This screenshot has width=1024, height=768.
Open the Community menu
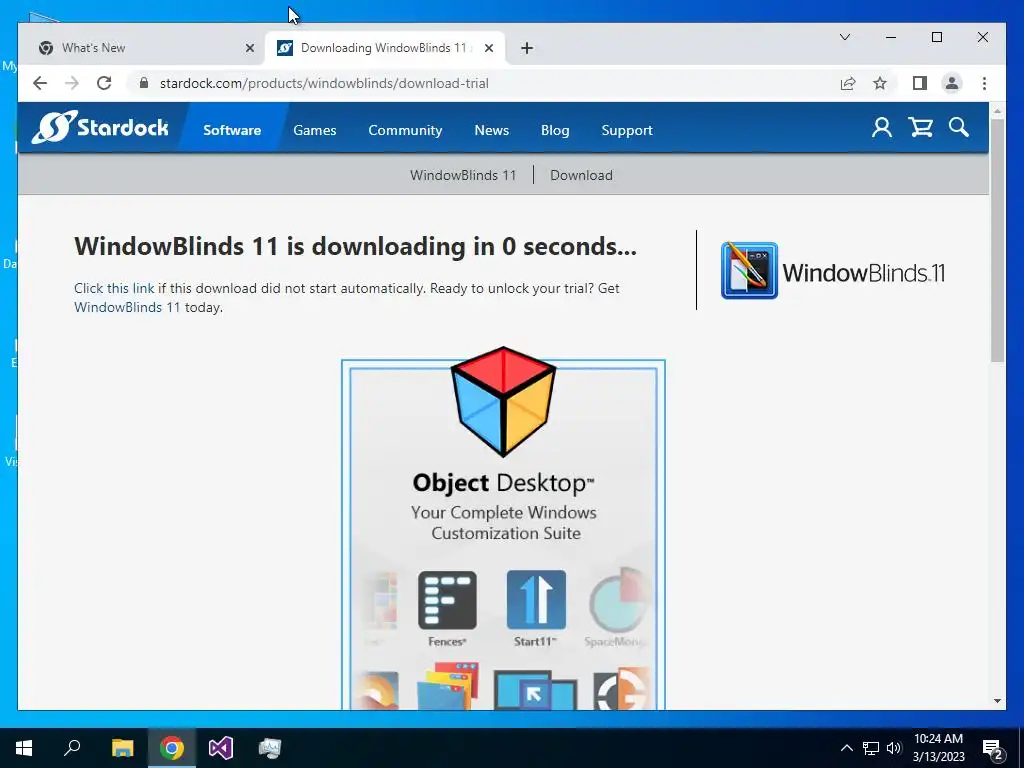[x=405, y=130]
